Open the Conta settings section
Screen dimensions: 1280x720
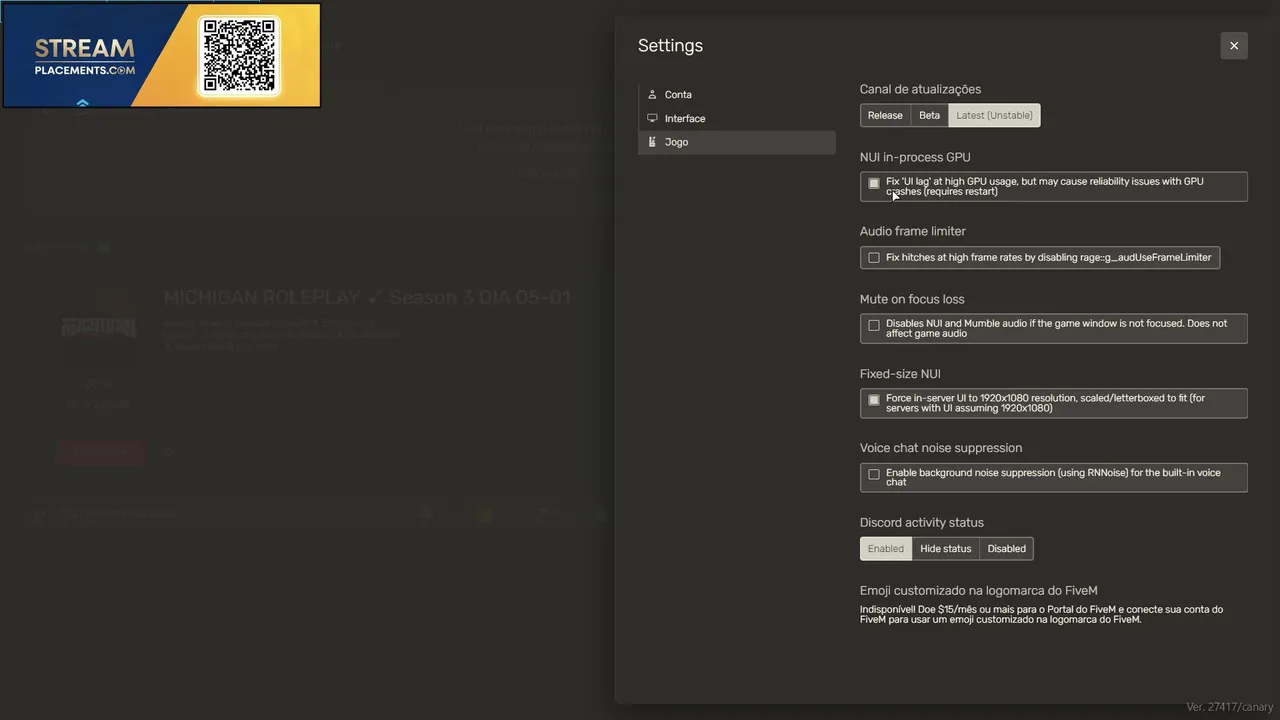(737, 94)
